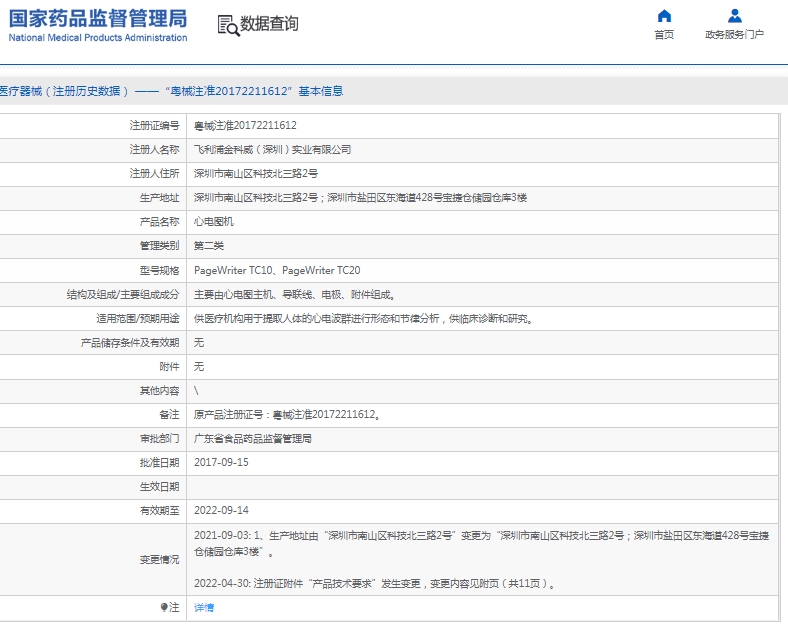Select approval date 2017-09-15
This screenshot has height=630, width=788.
[x=221, y=463]
